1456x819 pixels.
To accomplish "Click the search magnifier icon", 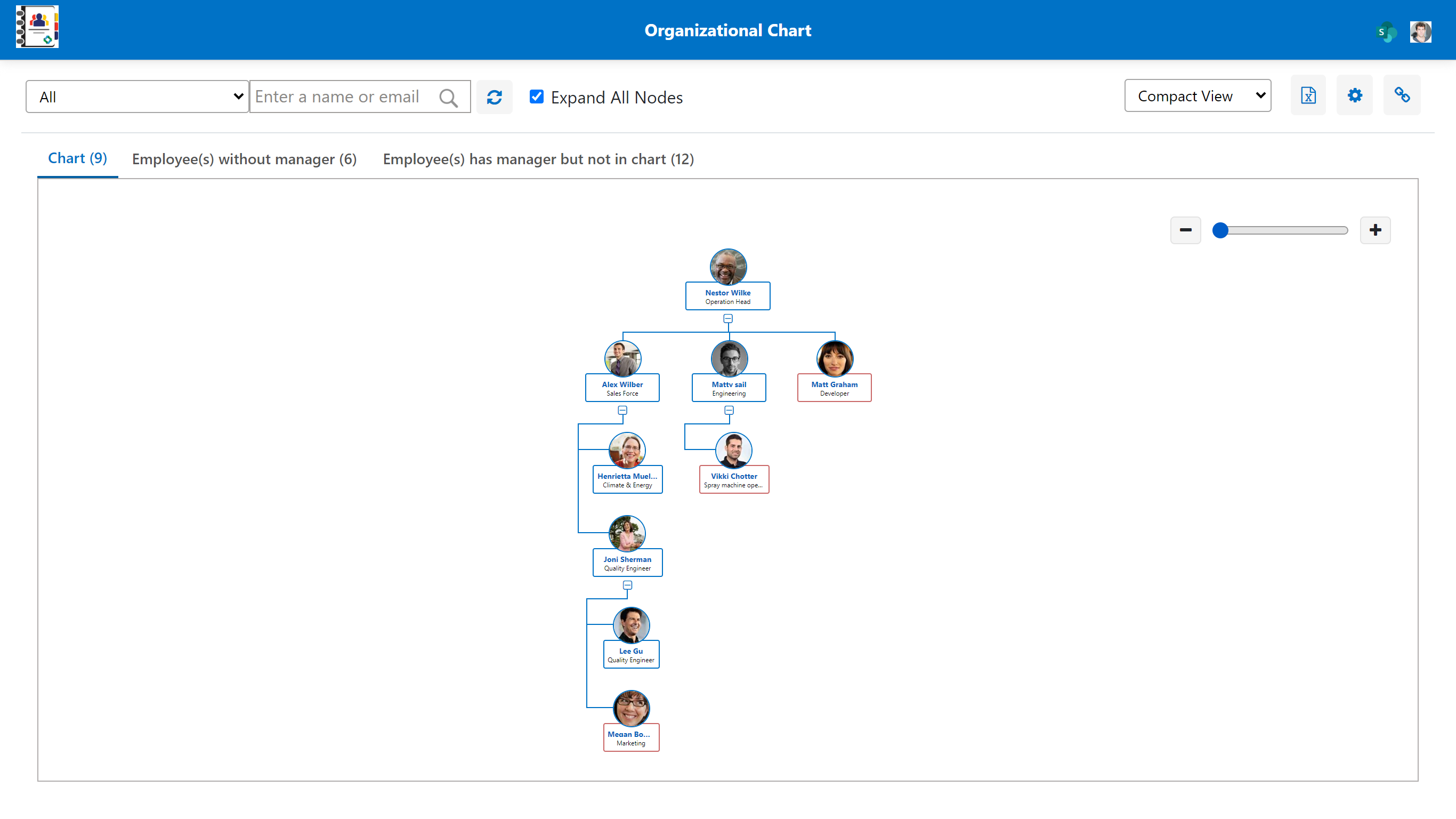I will (449, 97).
